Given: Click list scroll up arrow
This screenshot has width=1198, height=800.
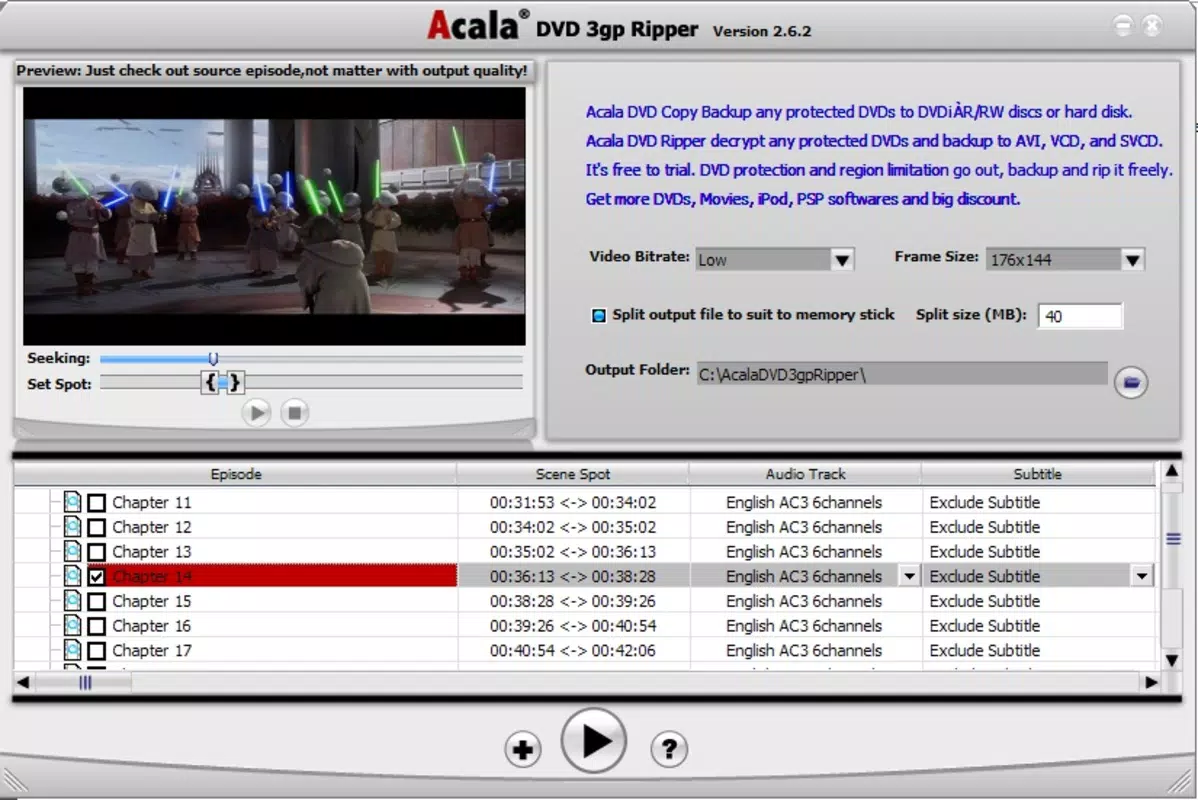Looking at the screenshot, I should pos(1172,471).
